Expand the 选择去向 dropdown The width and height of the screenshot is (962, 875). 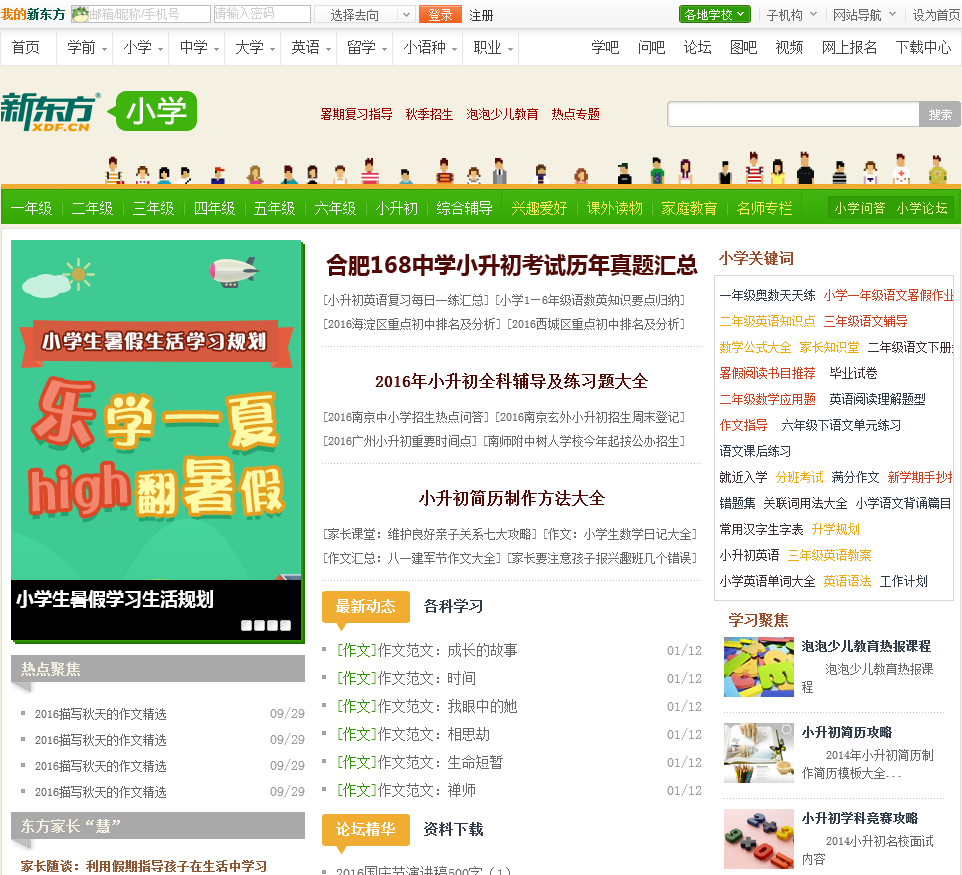pyautogui.click(x=364, y=15)
